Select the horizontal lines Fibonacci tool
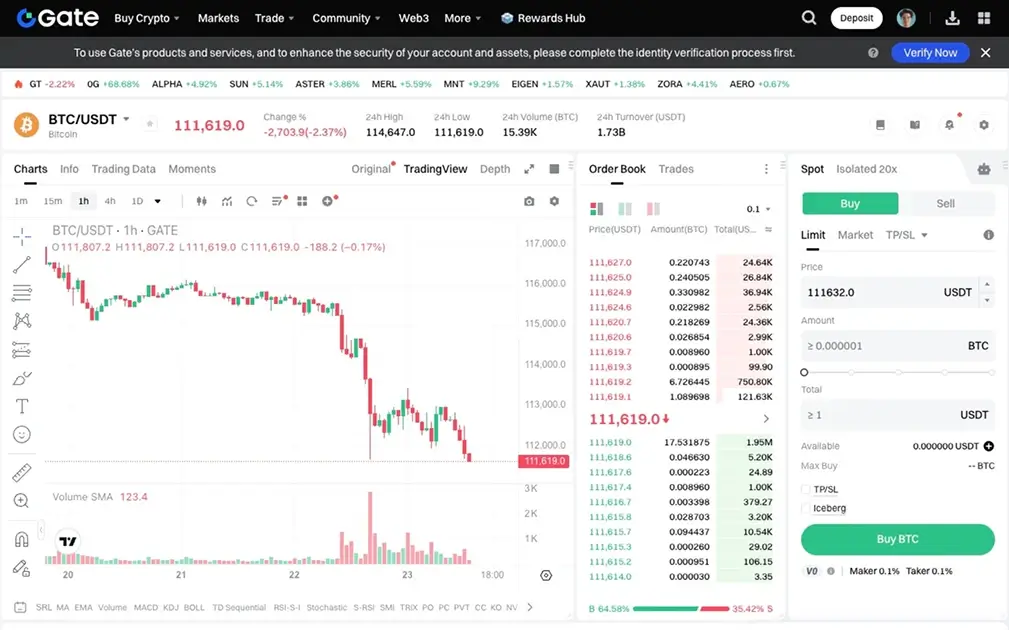The image size is (1009, 630). 22,293
